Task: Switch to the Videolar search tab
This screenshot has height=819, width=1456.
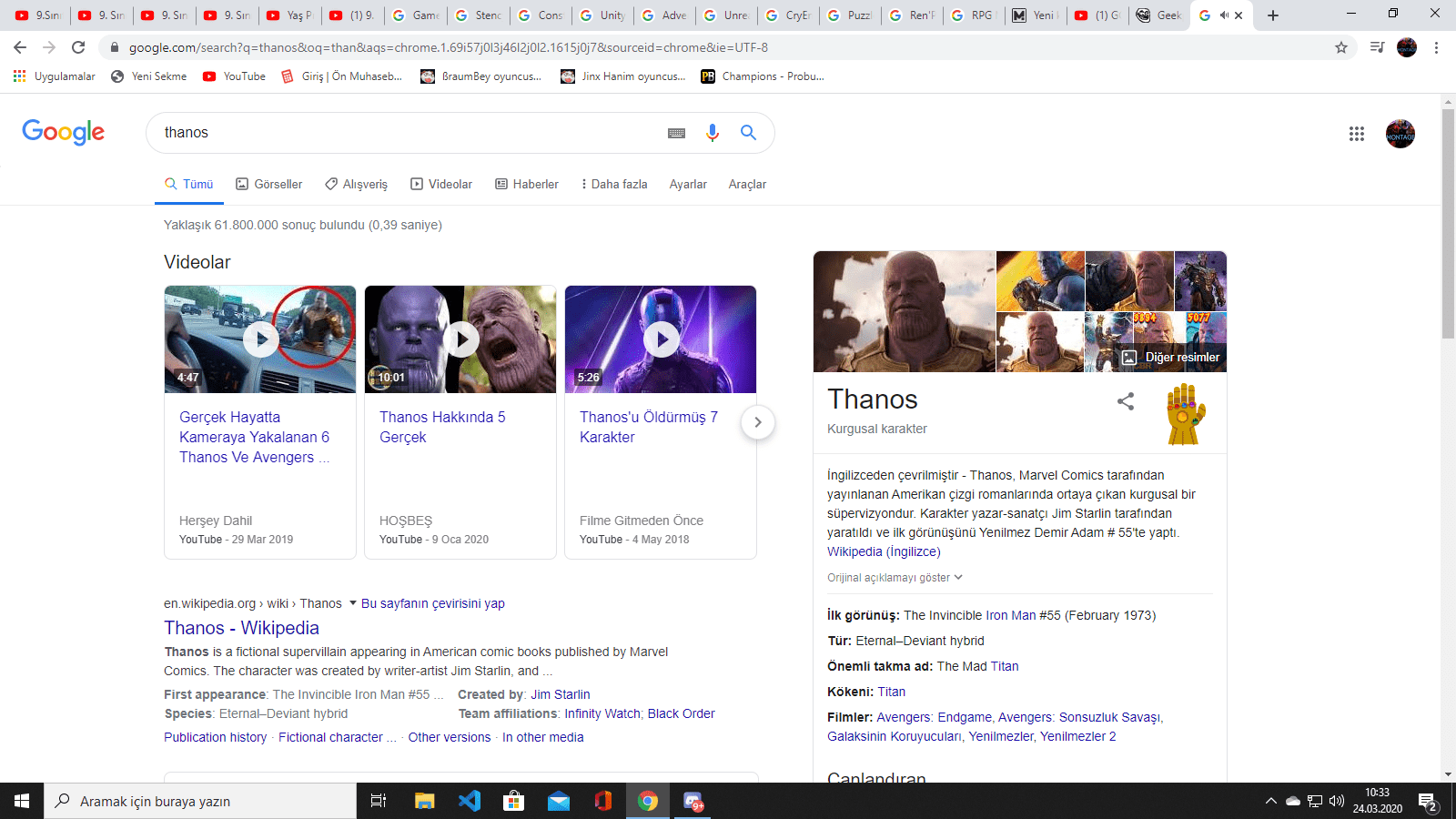Action: (x=441, y=184)
